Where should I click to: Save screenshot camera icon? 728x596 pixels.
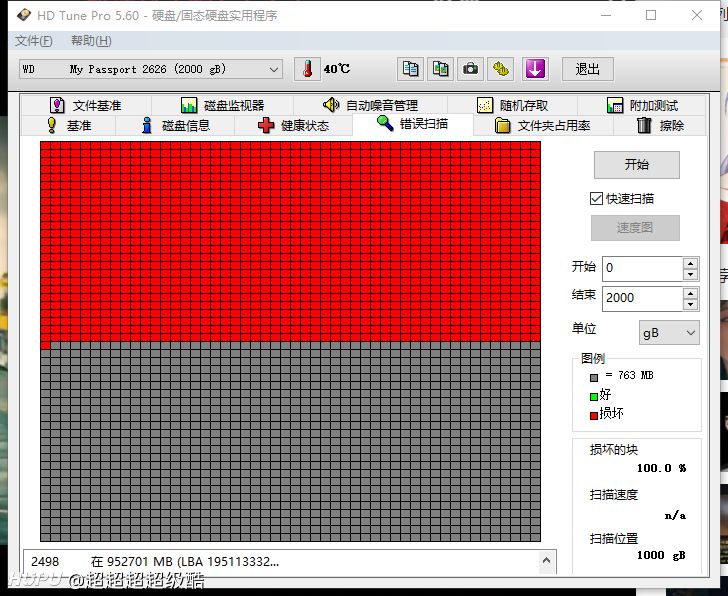(x=470, y=69)
